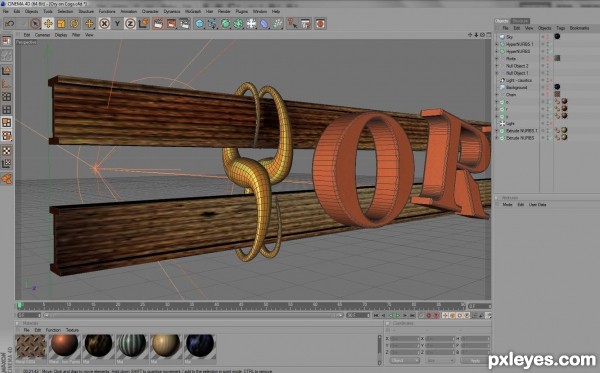
Task: Click the Sky object's black material tag
Action: click(557, 37)
